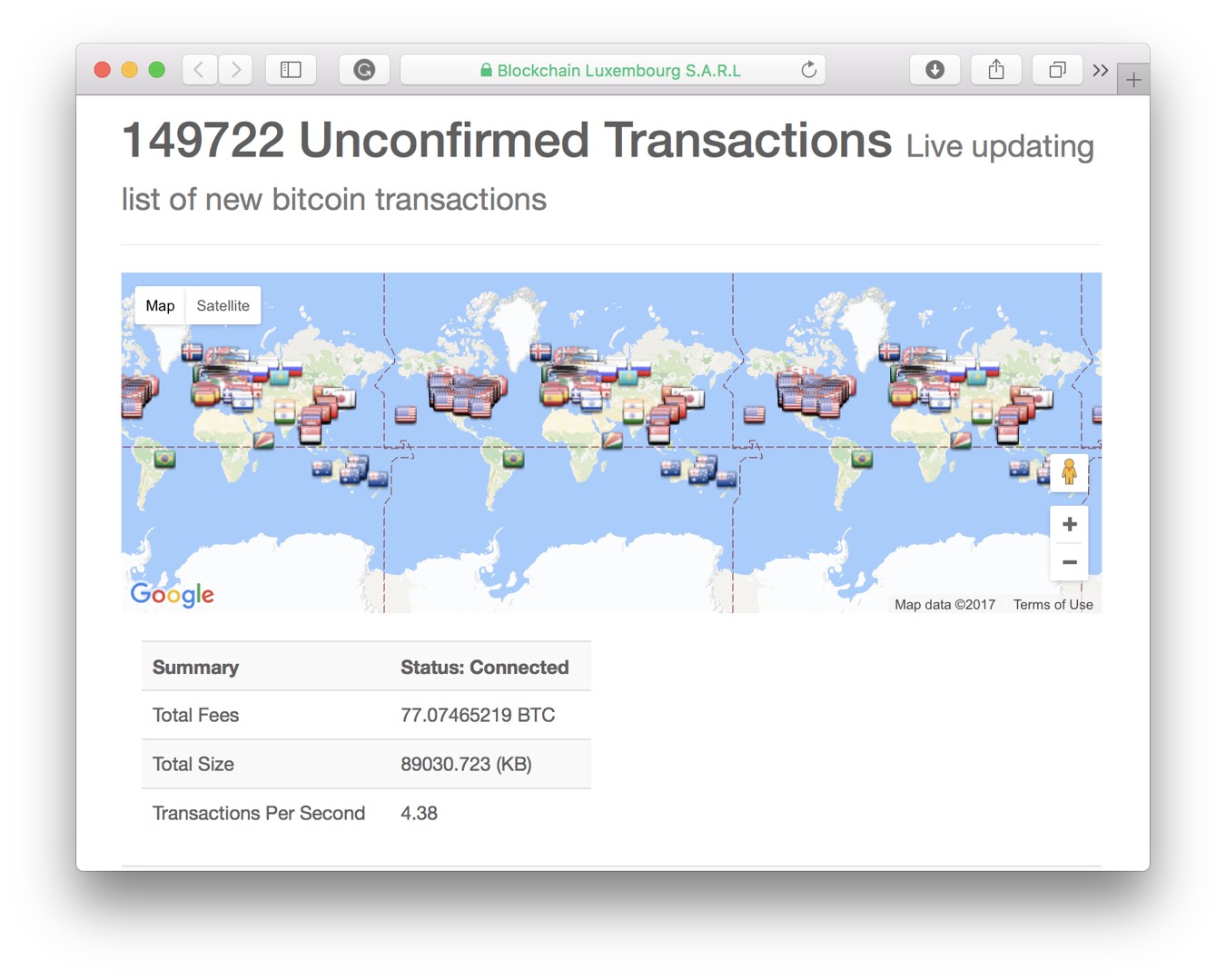This screenshot has height=980, width=1226.
Task: Select the 4.38 transactions value
Action: click(x=419, y=814)
